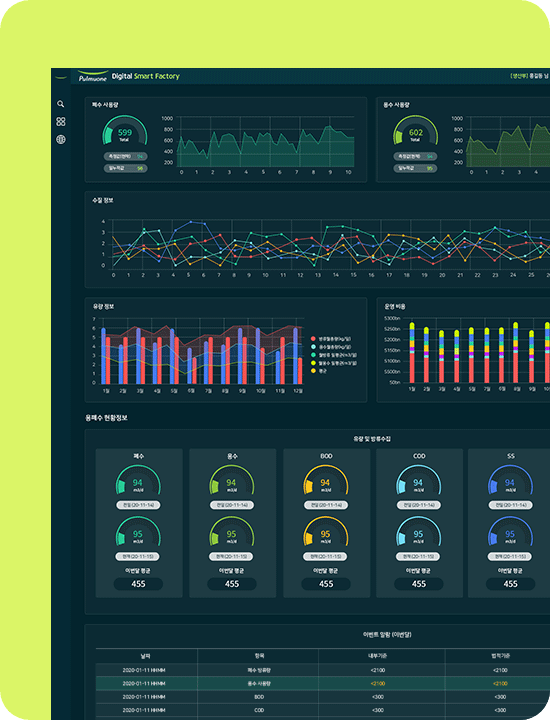
Task: Click the 항목 column header
Action: click(259, 656)
